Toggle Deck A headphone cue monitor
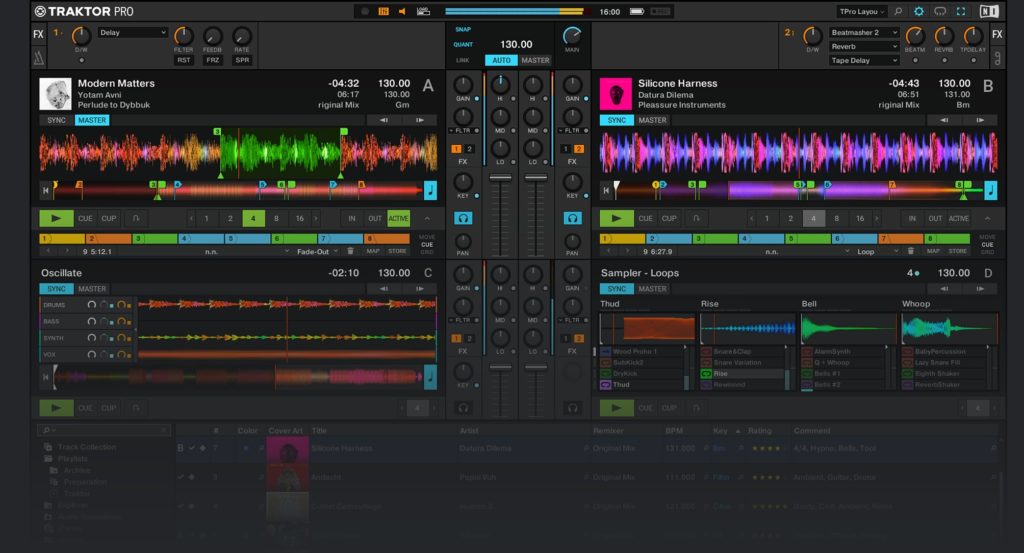Viewport: 1024px width, 553px height. pyautogui.click(x=463, y=218)
